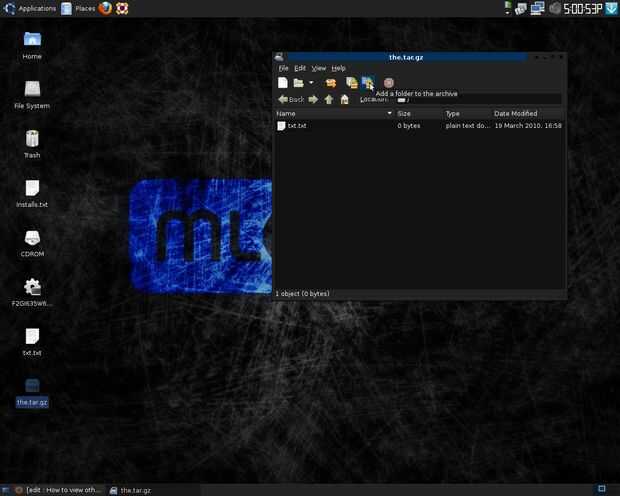Click '1 object (0 bytes)' in status bar
This screenshot has height=496, width=620.
(302, 293)
